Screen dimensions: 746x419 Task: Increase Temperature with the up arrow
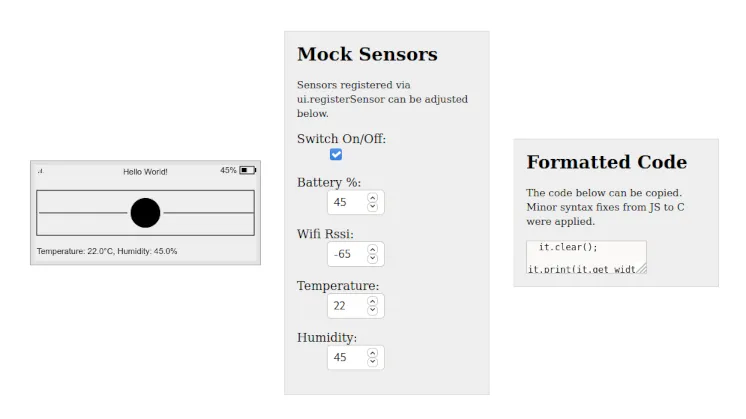[373, 301]
